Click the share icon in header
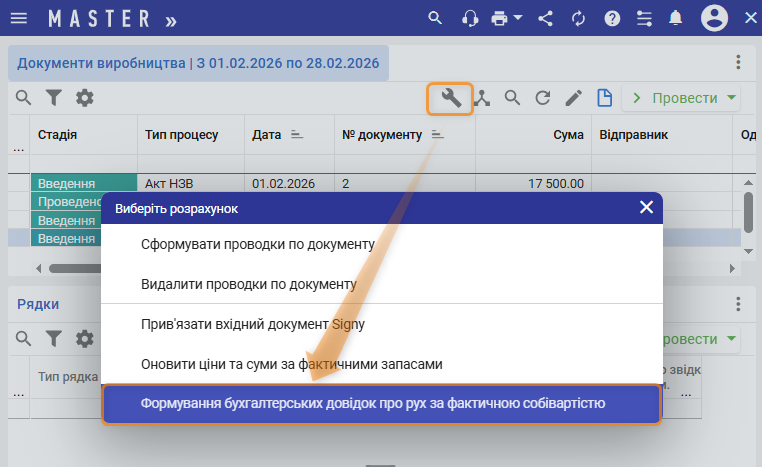 tap(545, 18)
